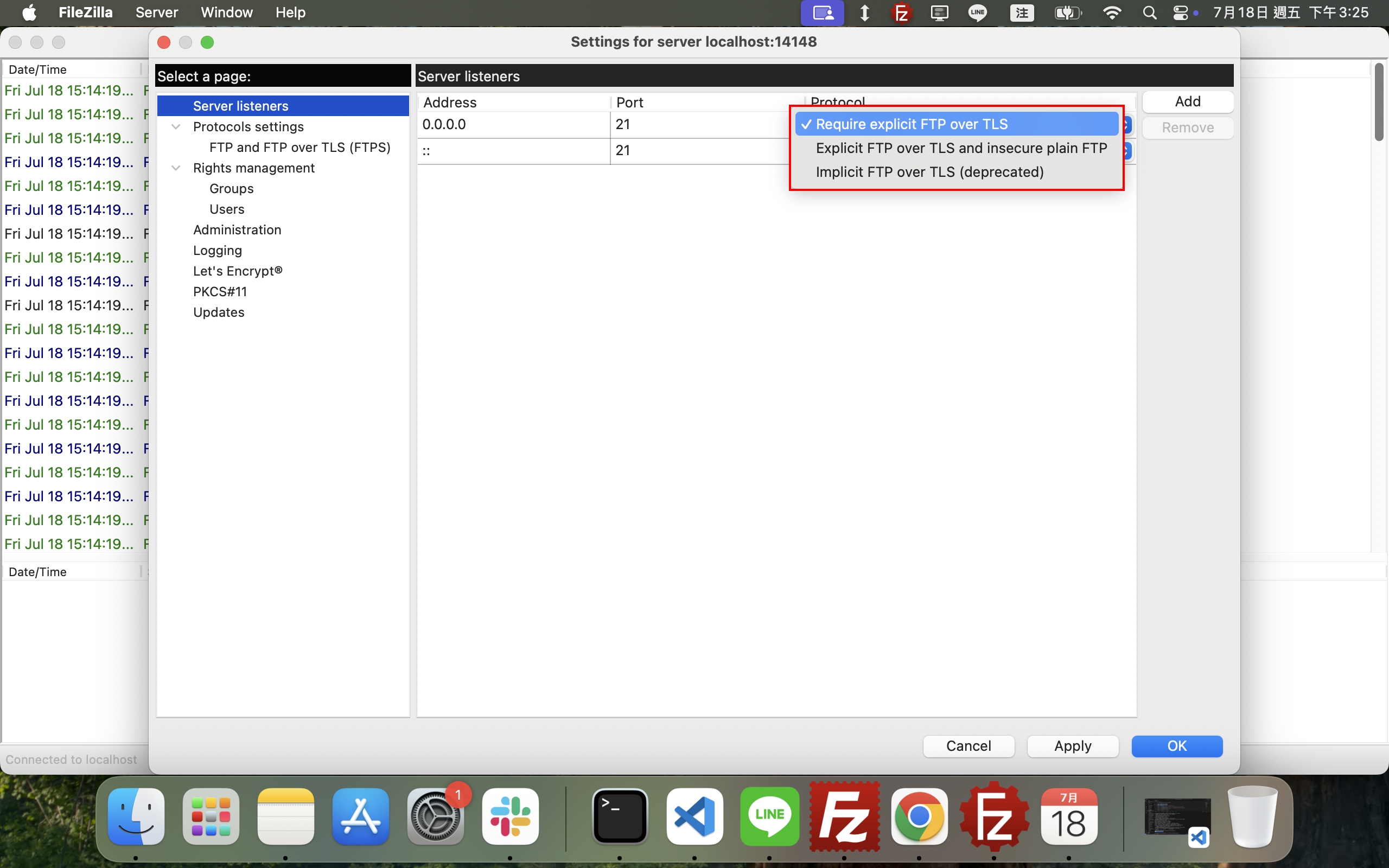The height and width of the screenshot is (868, 1389).
Task: Open FileZilla client from the Dock
Action: 844,816
